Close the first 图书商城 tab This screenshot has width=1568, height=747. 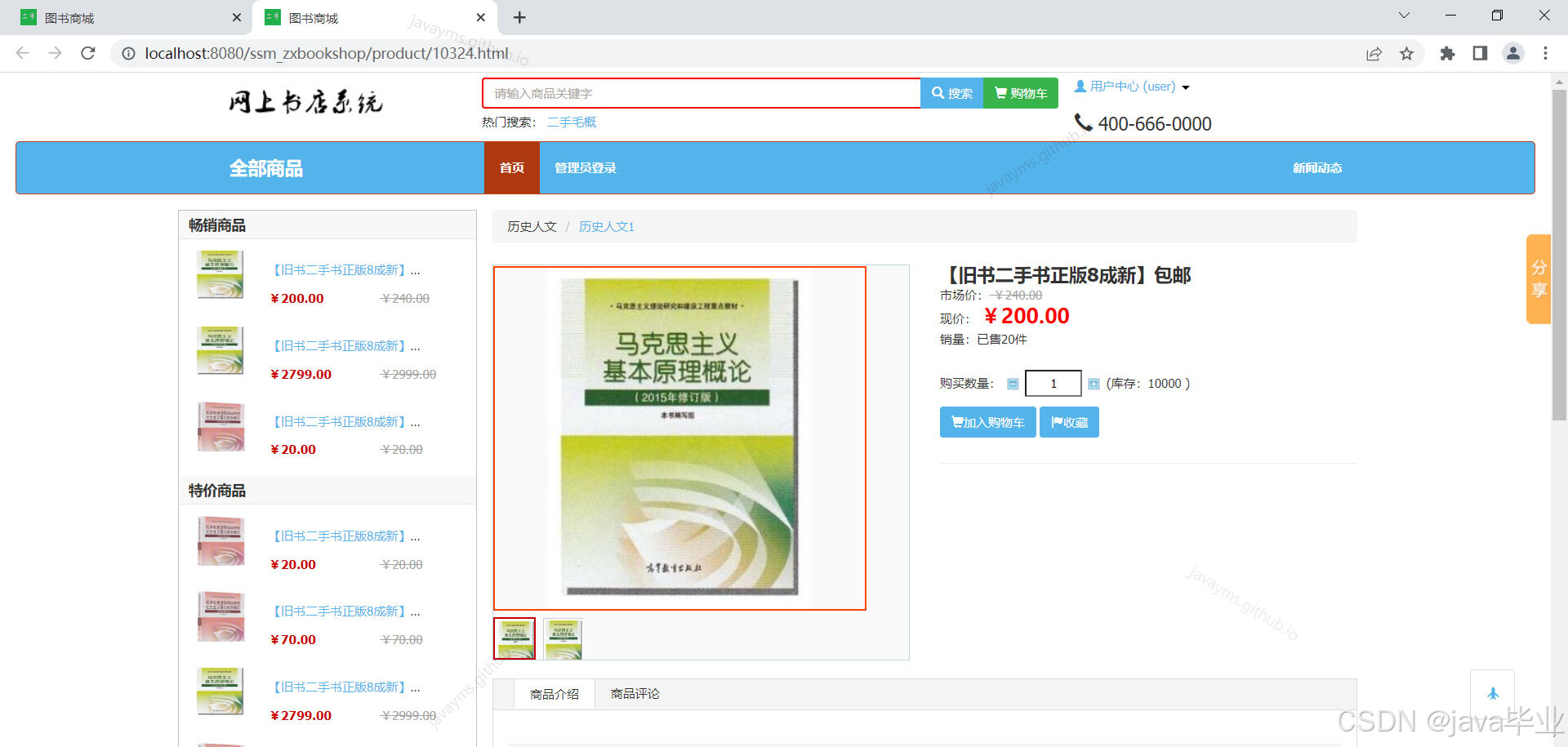(x=237, y=18)
